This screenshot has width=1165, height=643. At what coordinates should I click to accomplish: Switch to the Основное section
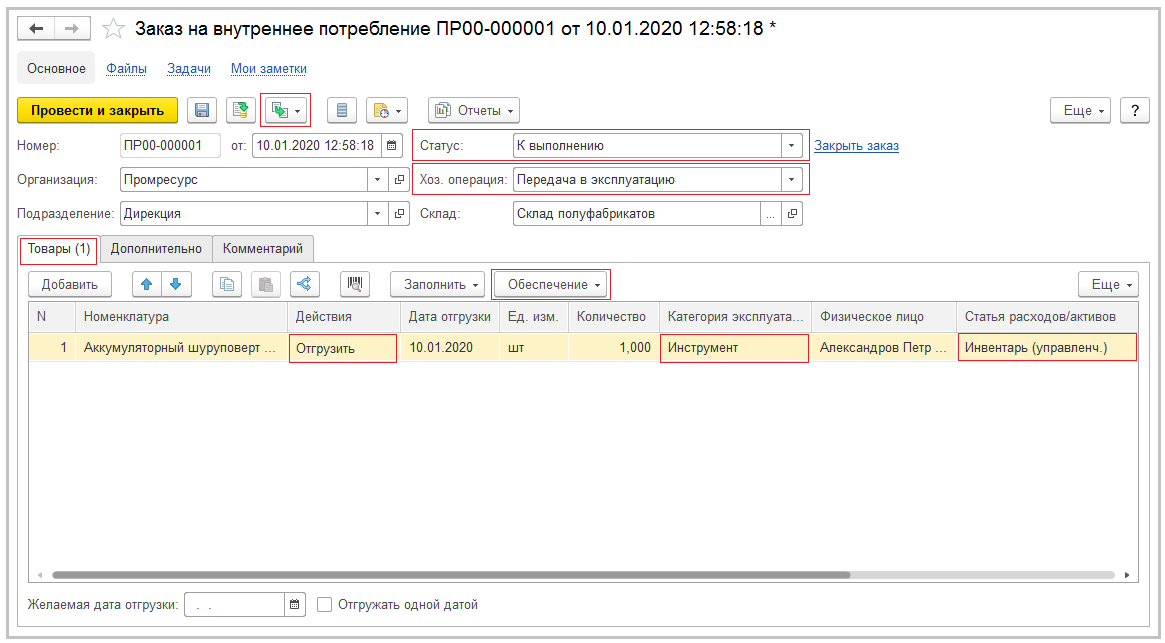pos(56,68)
